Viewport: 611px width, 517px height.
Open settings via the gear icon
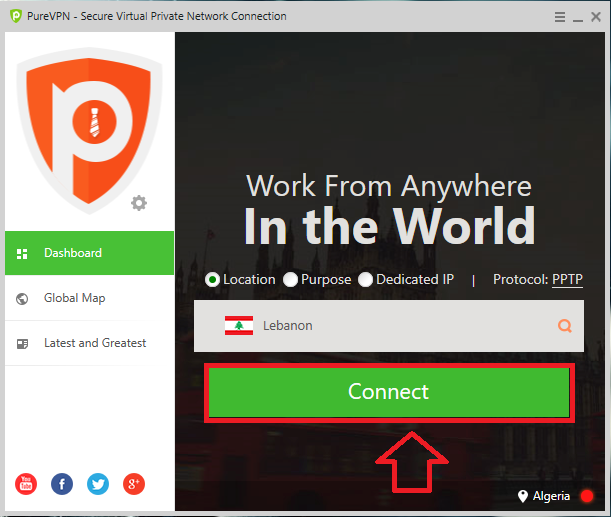[x=139, y=203]
